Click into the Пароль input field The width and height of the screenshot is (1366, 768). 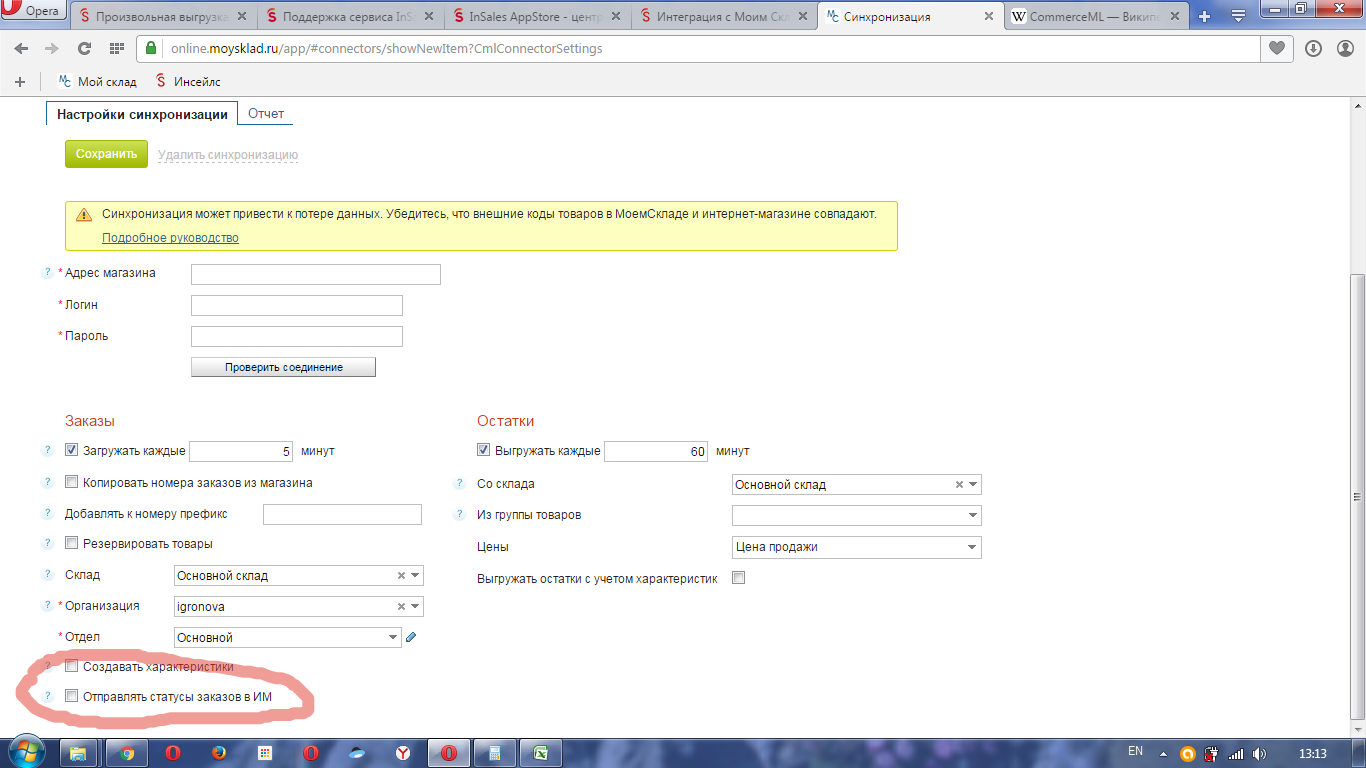[297, 337]
